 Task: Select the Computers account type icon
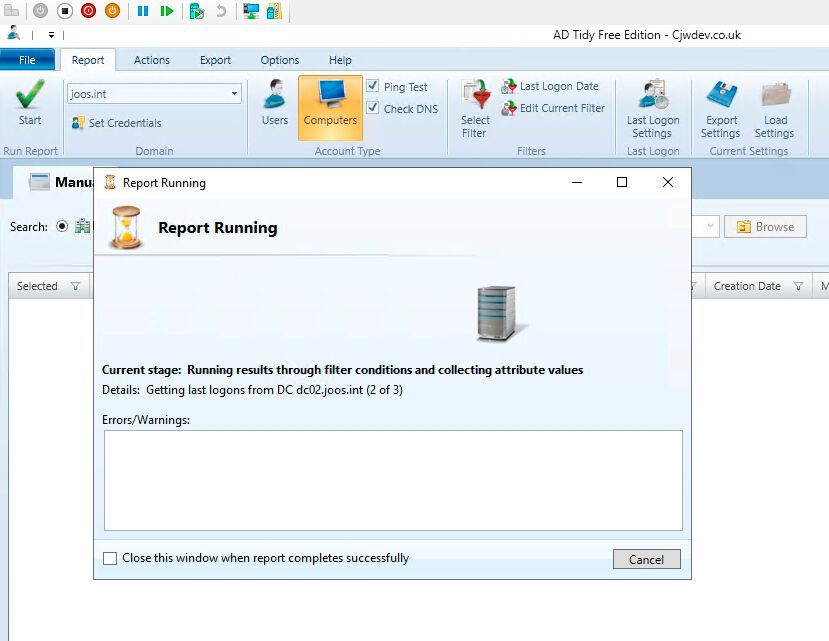[330, 105]
